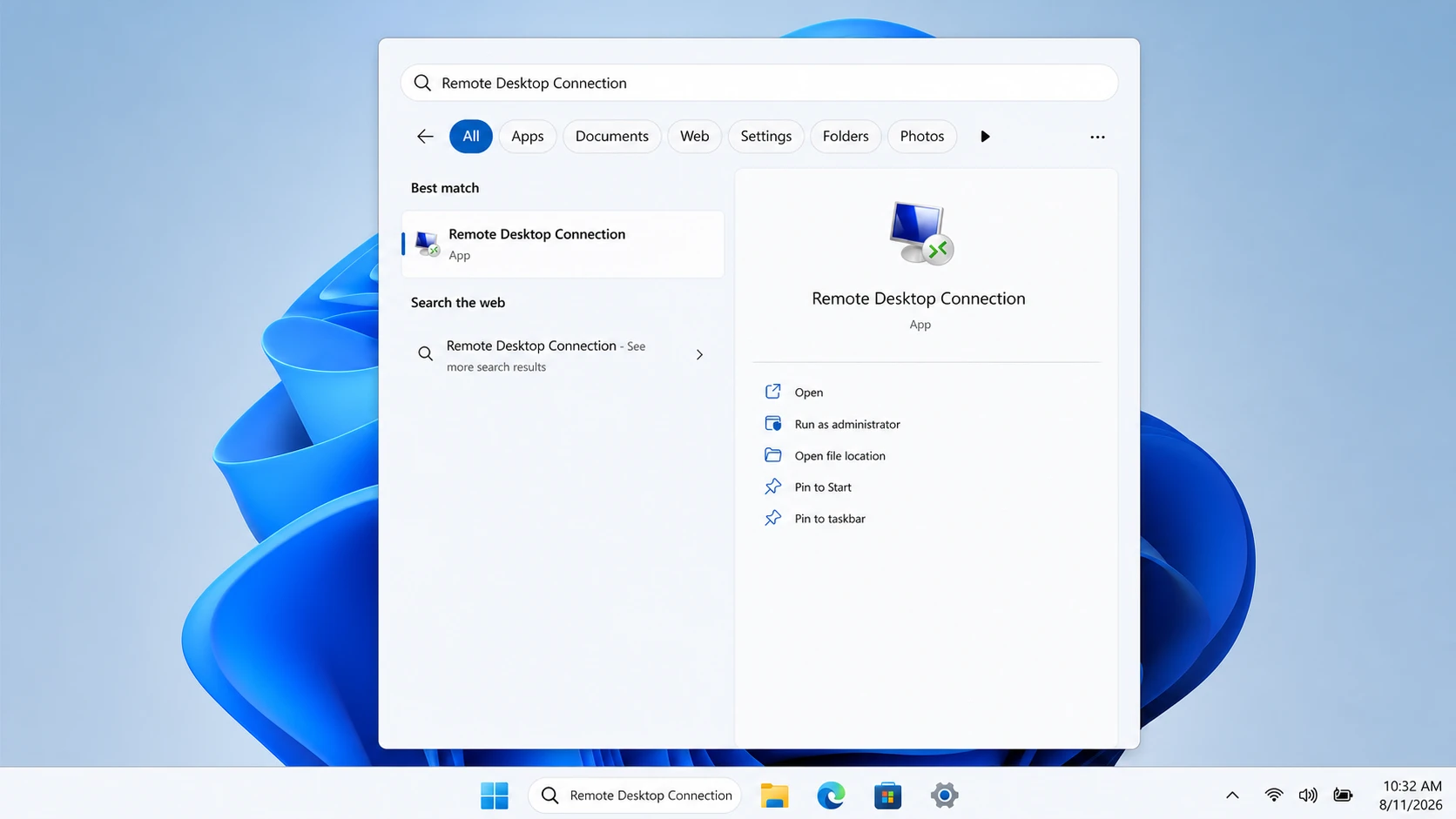
Task: Choose Pin to taskbar
Action: [830, 518]
